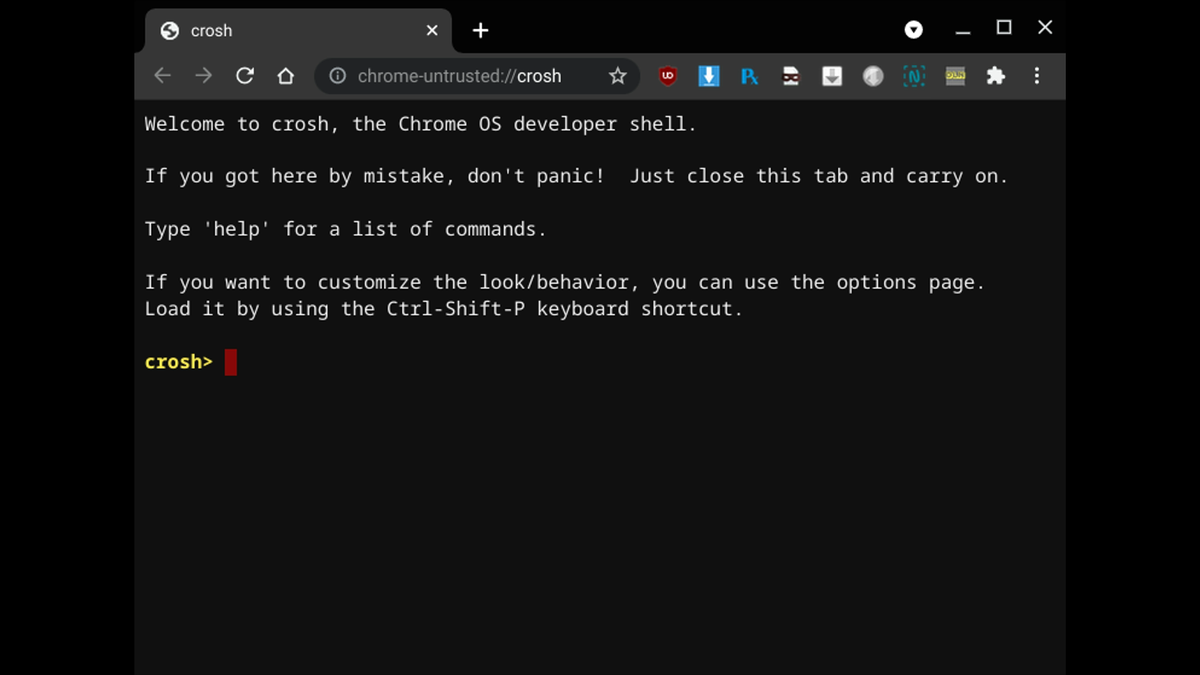Open the blue Px extension
This screenshot has height=675, width=1200.
[750, 76]
